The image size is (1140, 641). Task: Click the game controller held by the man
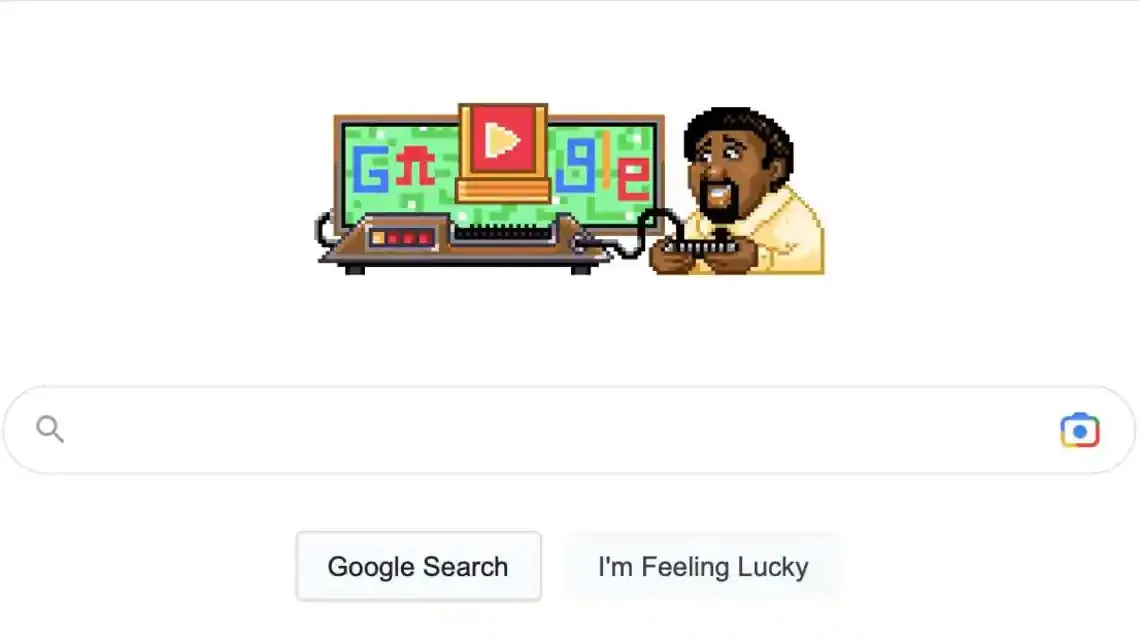[x=700, y=247]
